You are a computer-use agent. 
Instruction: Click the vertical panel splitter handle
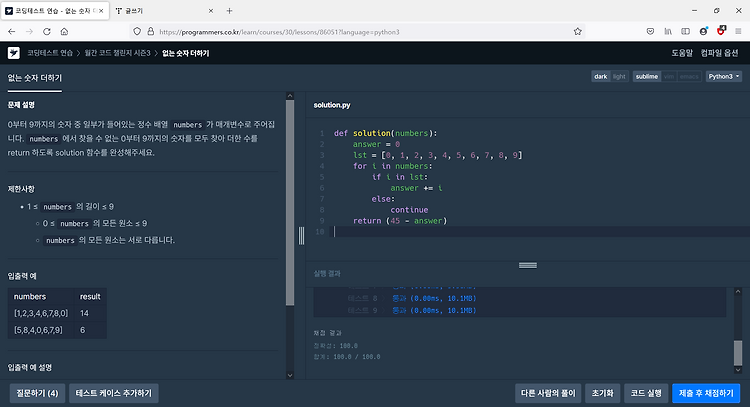301,236
